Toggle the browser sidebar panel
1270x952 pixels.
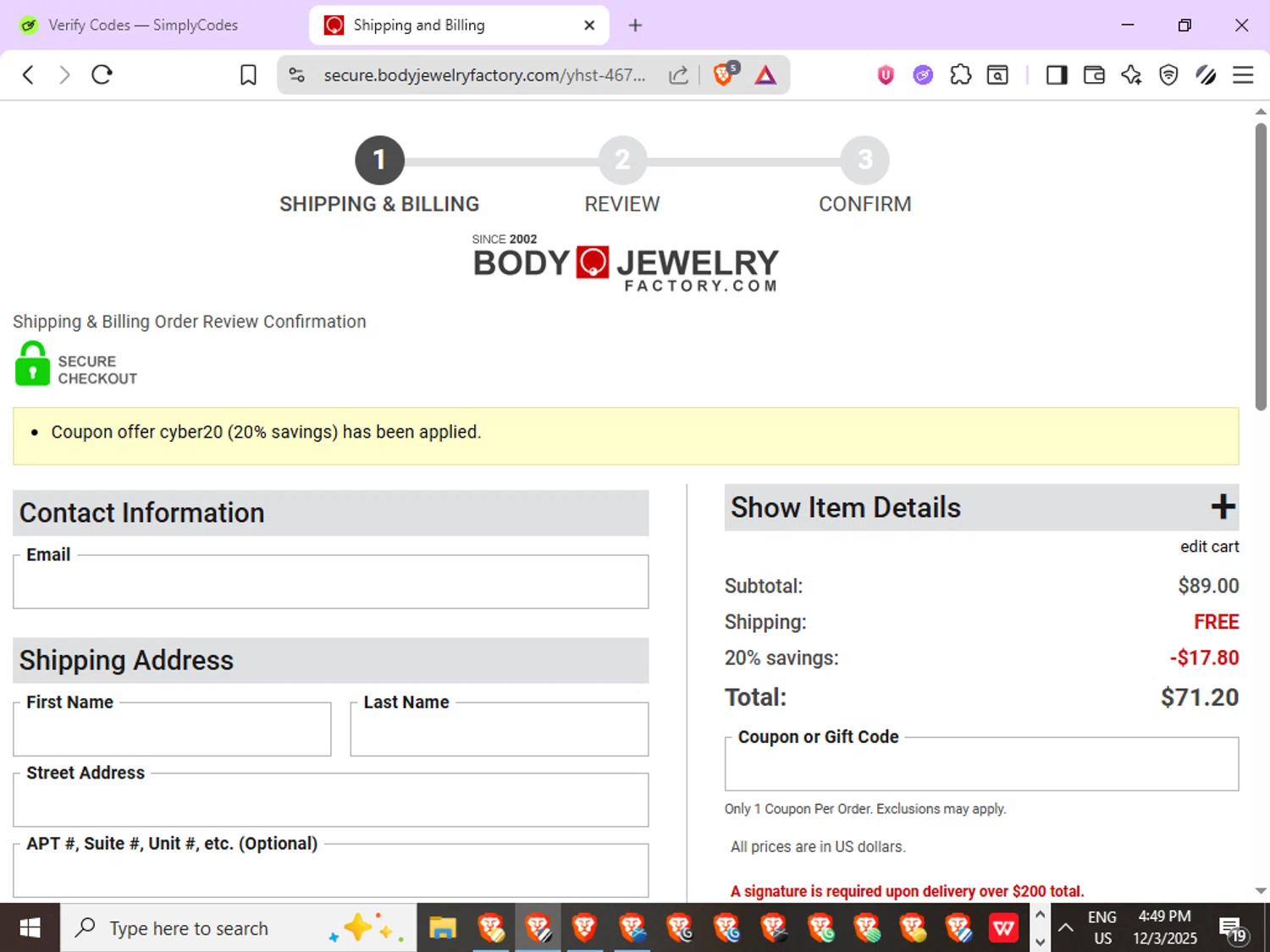1056,75
